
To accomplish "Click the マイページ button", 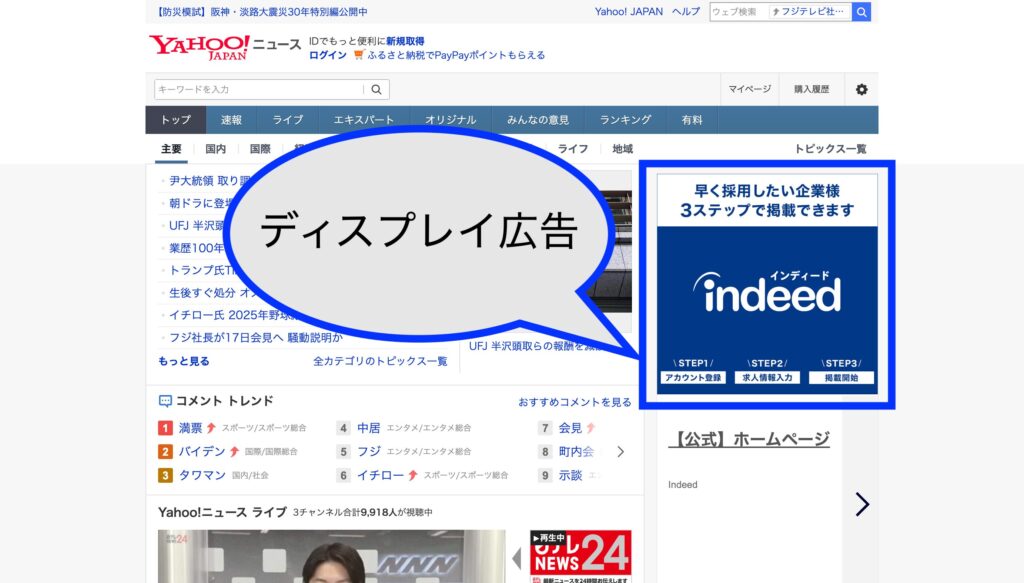I will click(750, 89).
